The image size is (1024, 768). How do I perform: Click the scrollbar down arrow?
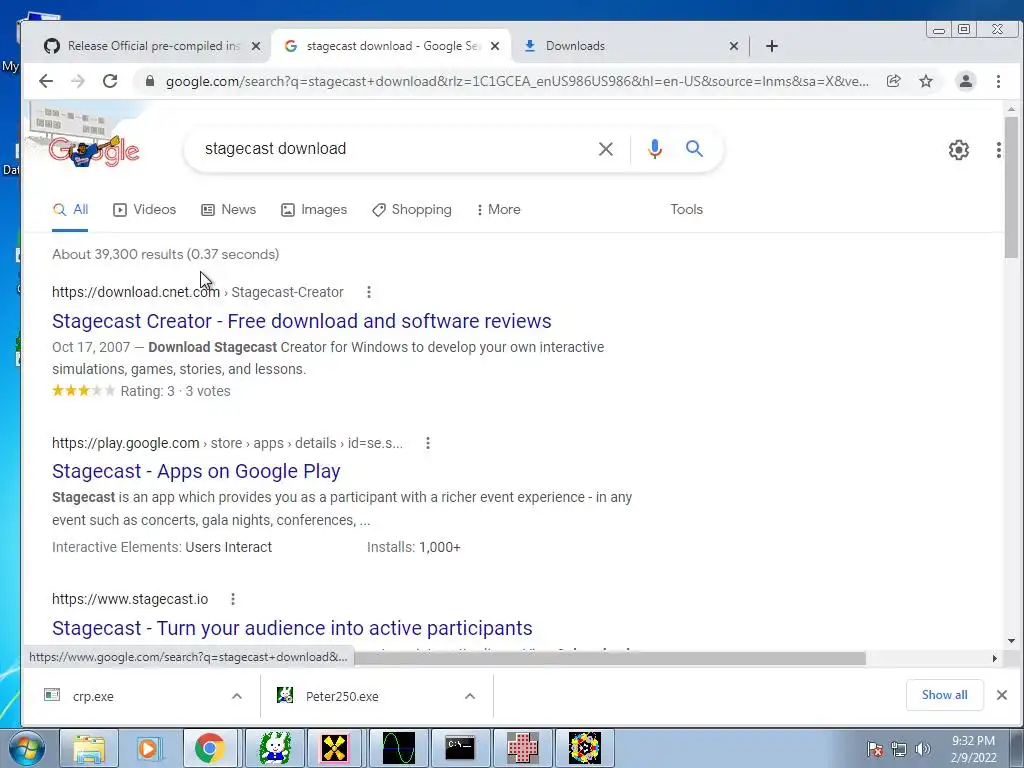[1011, 641]
